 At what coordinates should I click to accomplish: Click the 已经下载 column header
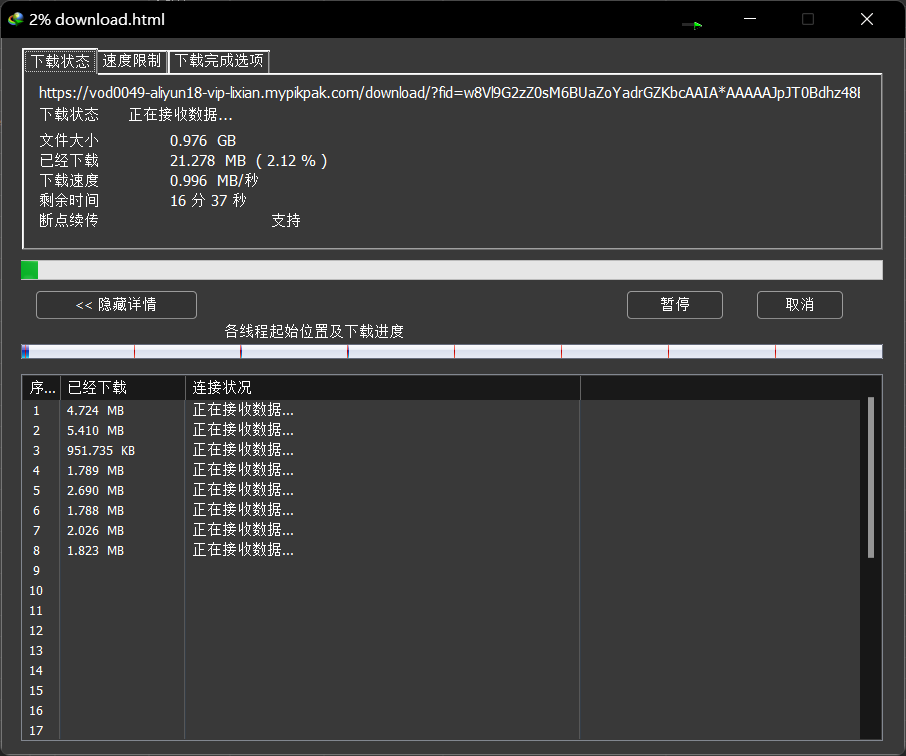pyautogui.click(x=122, y=388)
